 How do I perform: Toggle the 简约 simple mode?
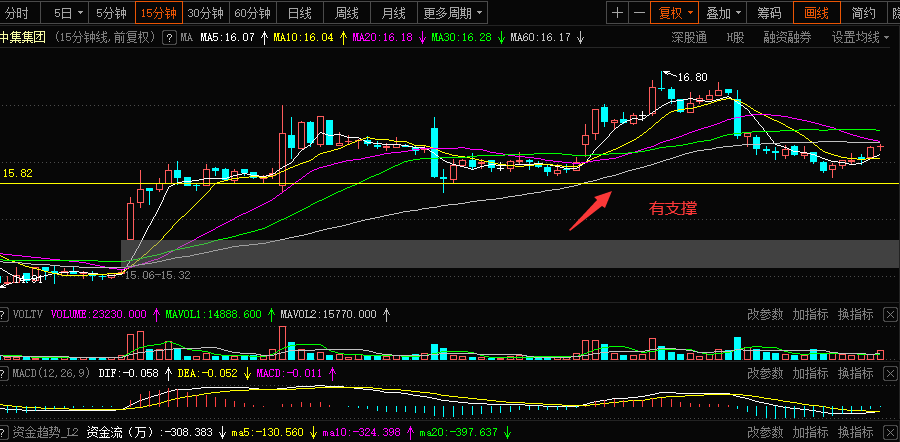[x=864, y=13]
